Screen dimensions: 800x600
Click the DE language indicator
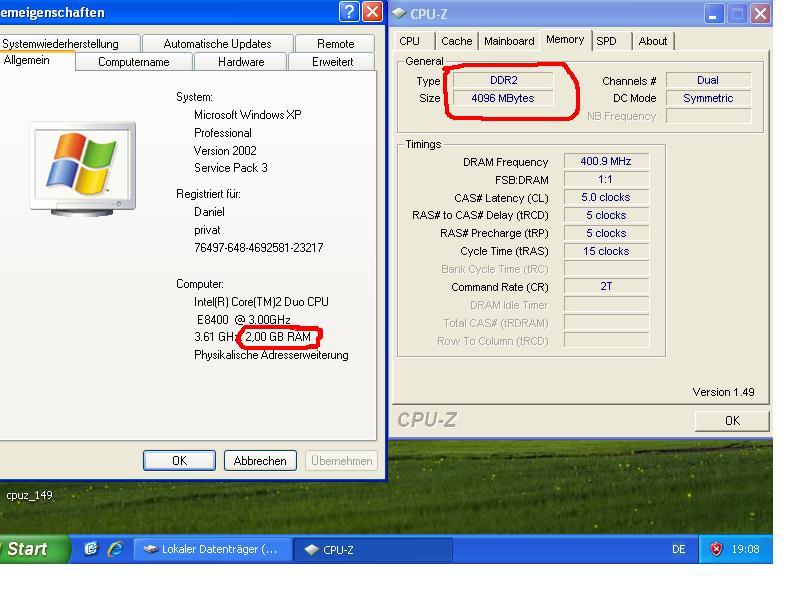(x=679, y=549)
